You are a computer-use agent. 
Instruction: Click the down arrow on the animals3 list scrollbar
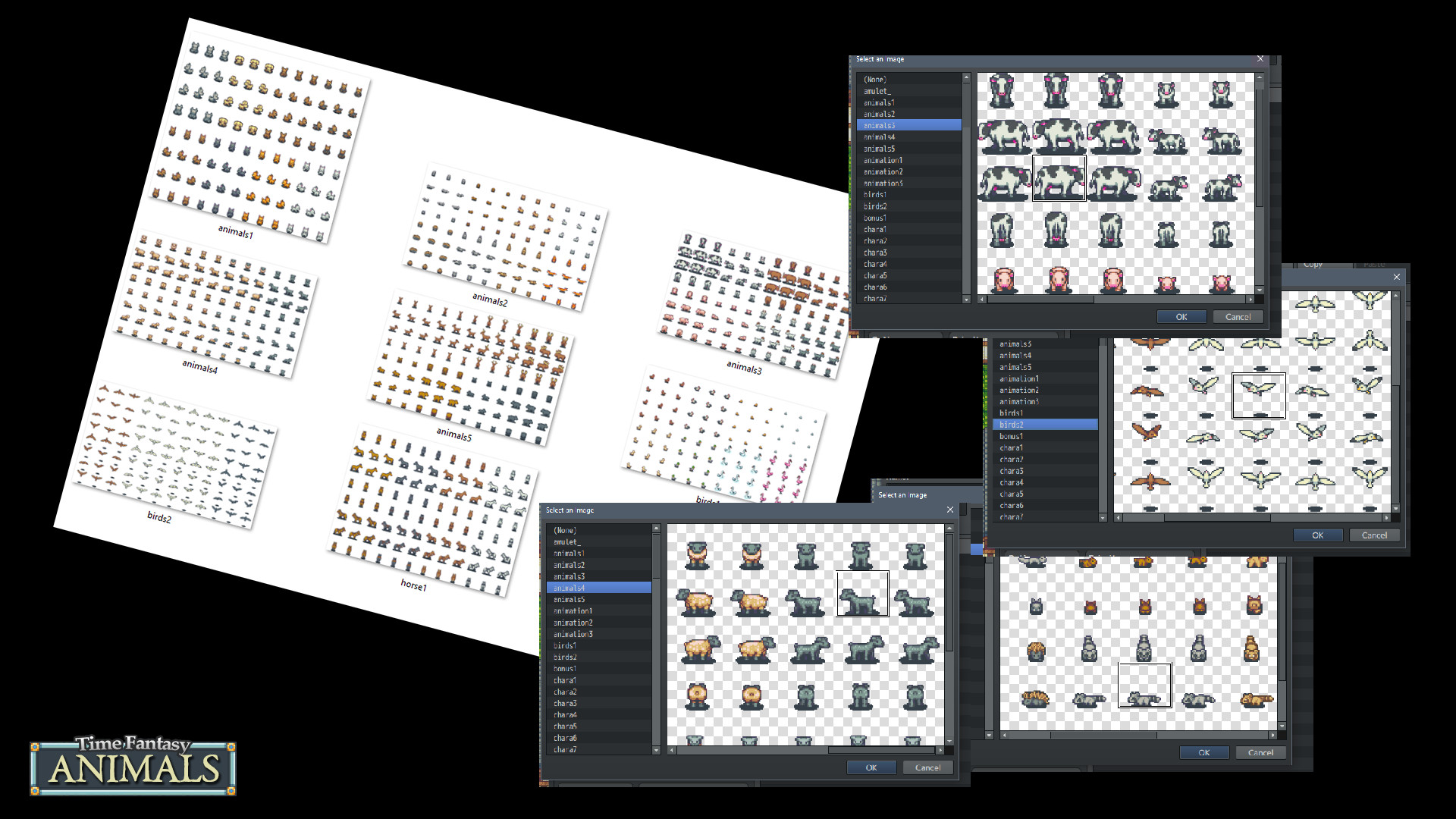[966, 299]
